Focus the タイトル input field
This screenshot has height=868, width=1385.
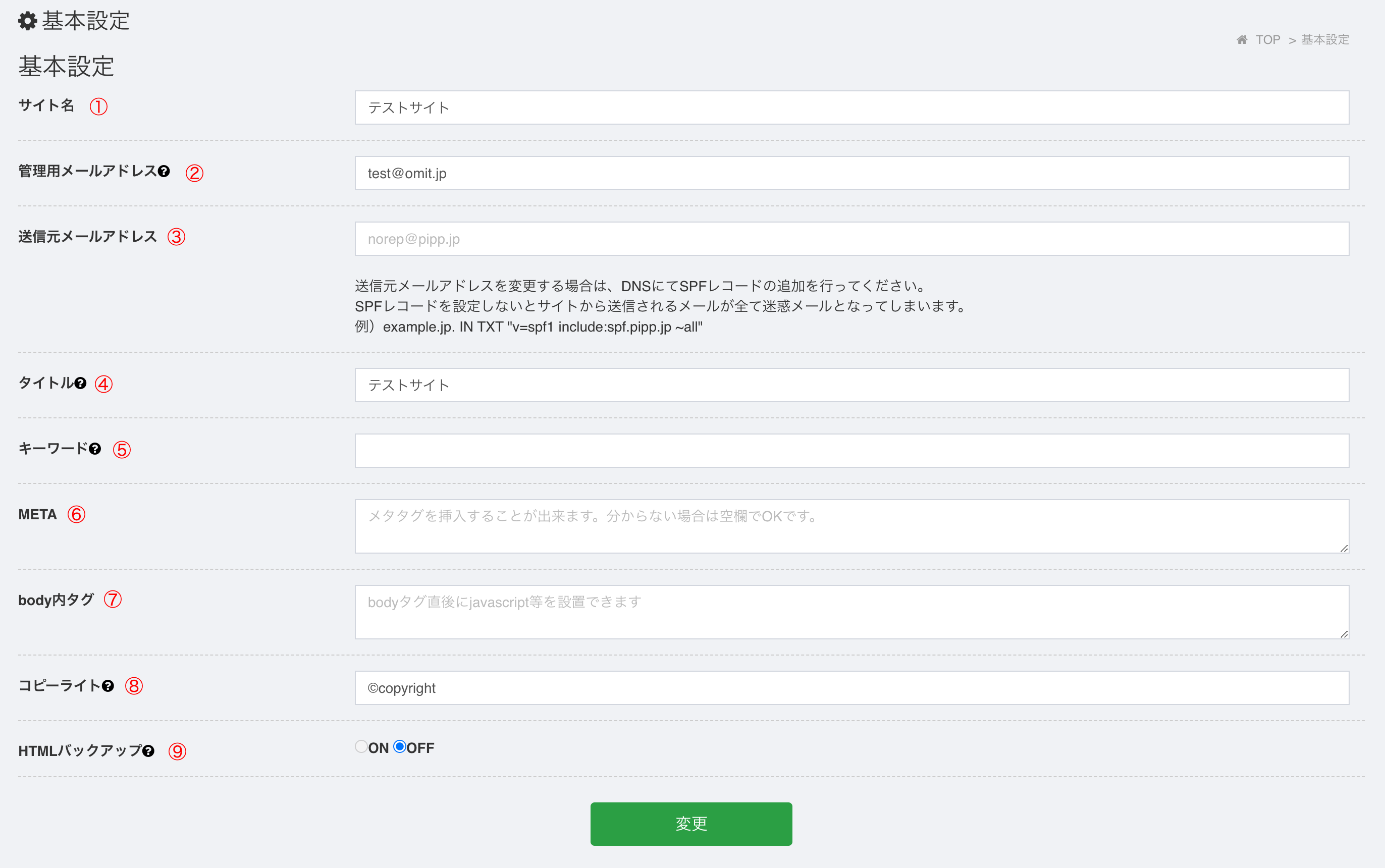tap(852, 385)
